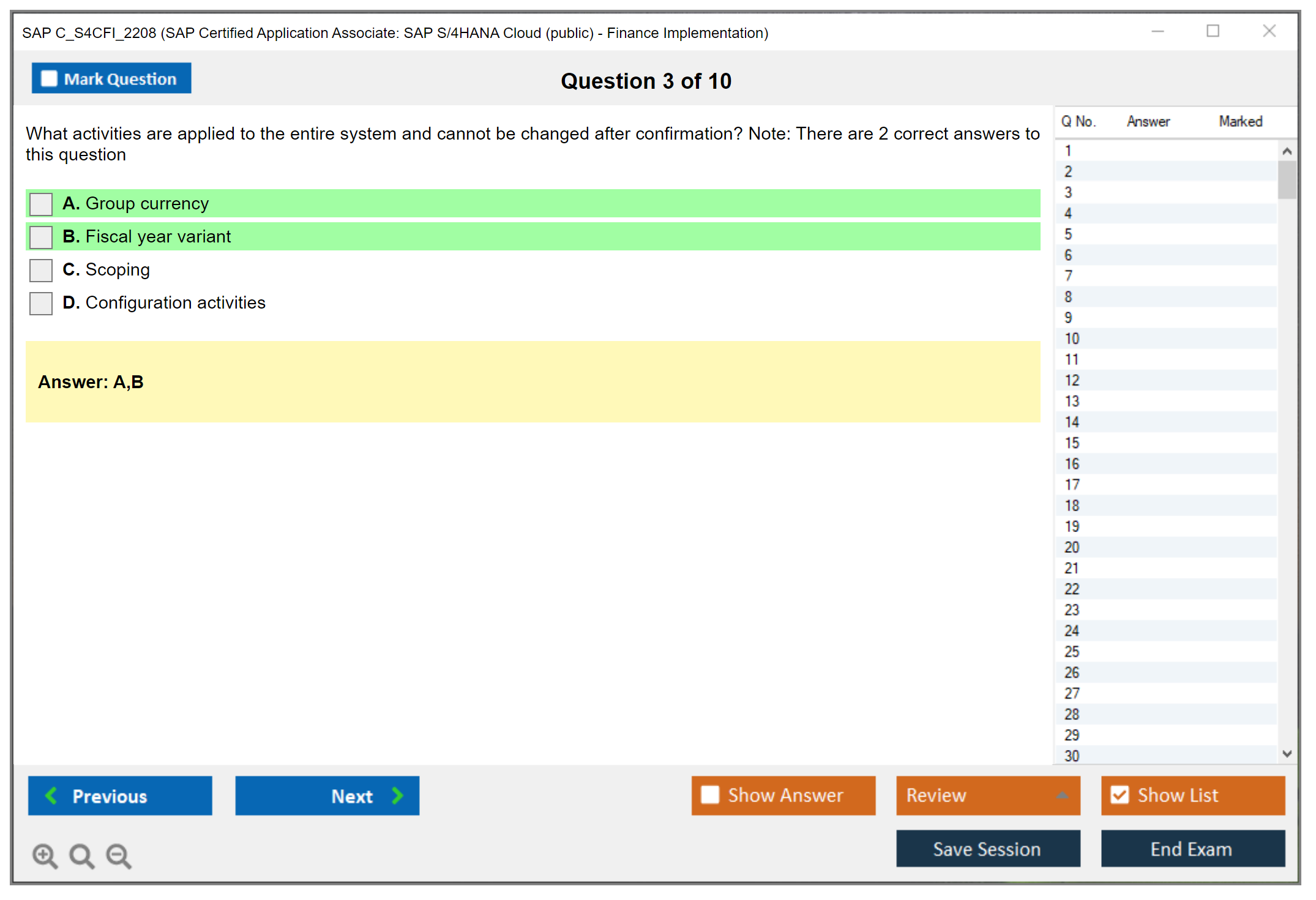Click the zoom out magnifier icon
The image size is (1316, 900).
118,855
